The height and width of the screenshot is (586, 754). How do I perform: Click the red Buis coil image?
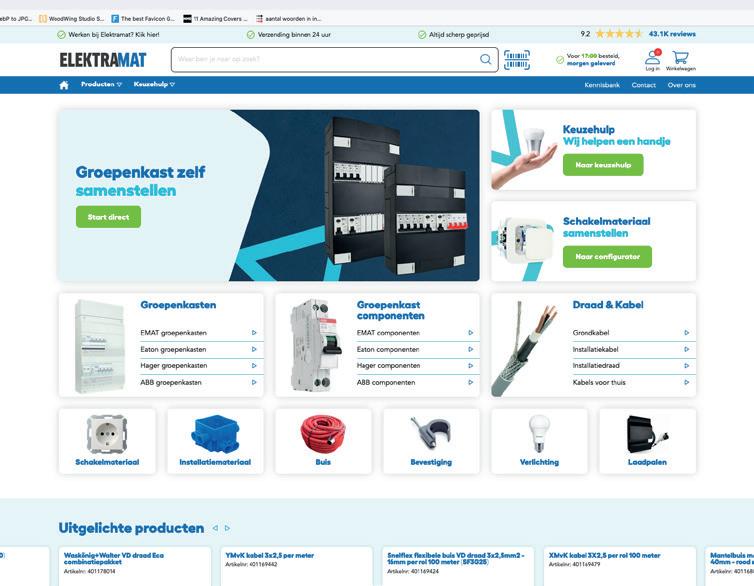click(x=323, y=434)
